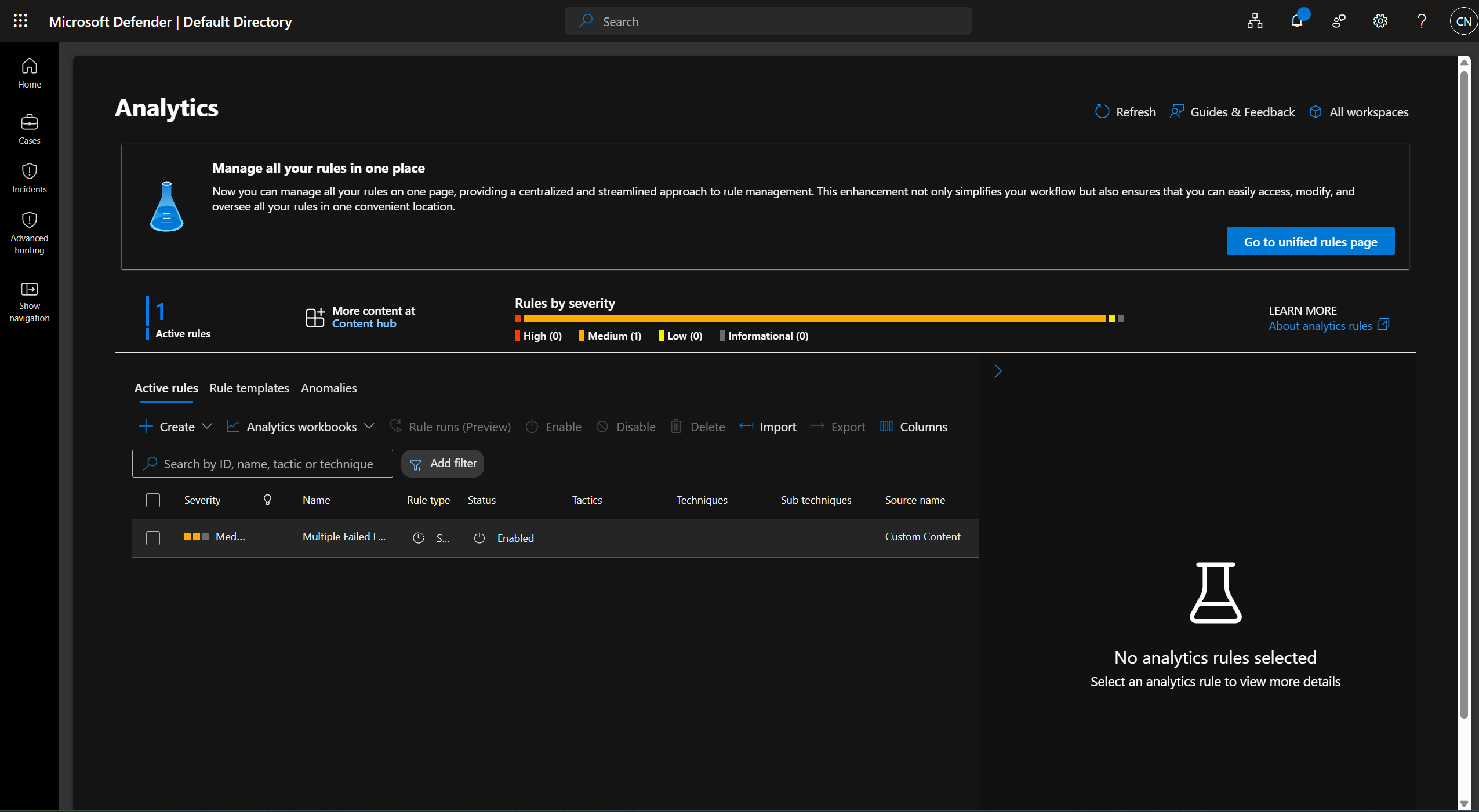Expand the Create dropdown
Image resolution: width=1479 pixels, height=812 pixels.
(x=176, y=427)
